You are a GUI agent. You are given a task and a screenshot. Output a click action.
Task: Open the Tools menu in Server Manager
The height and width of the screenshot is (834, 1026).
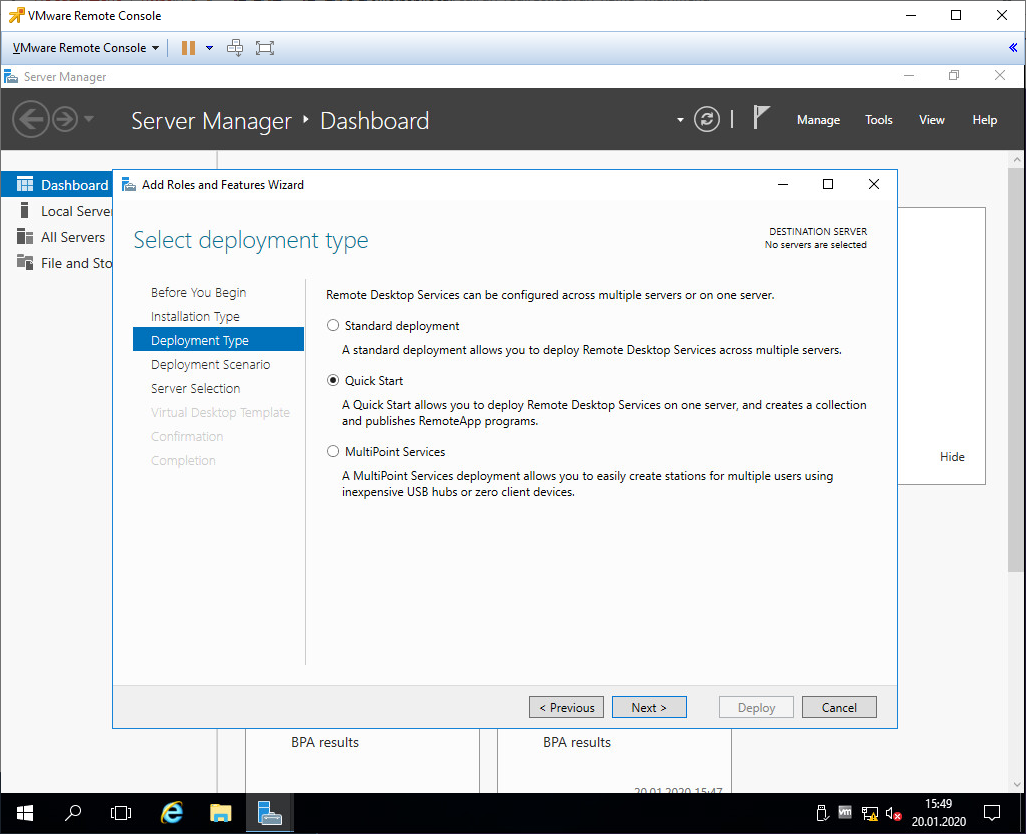[x=878, y=120]
